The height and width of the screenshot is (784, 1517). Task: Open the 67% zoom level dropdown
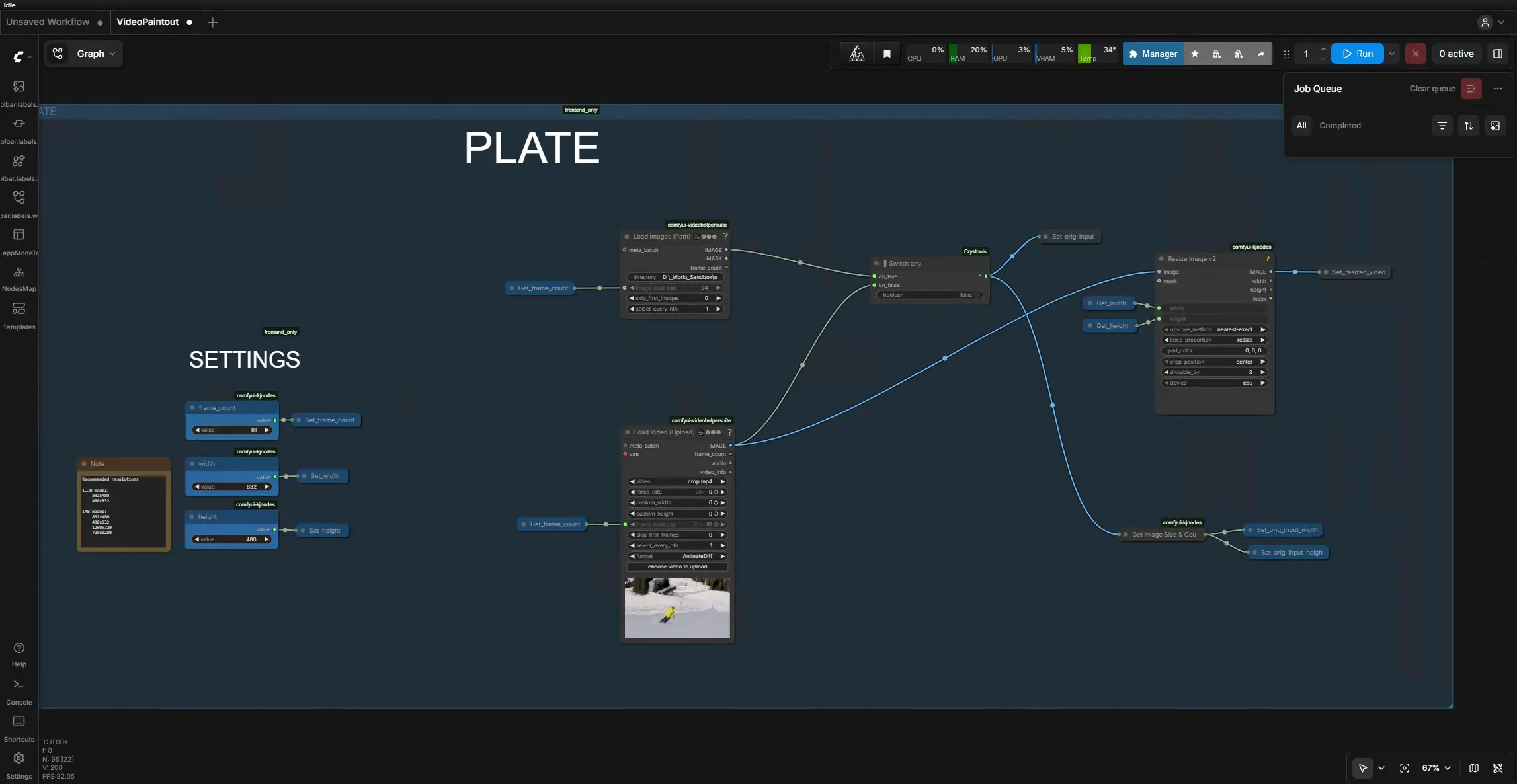coord(1436,768)
